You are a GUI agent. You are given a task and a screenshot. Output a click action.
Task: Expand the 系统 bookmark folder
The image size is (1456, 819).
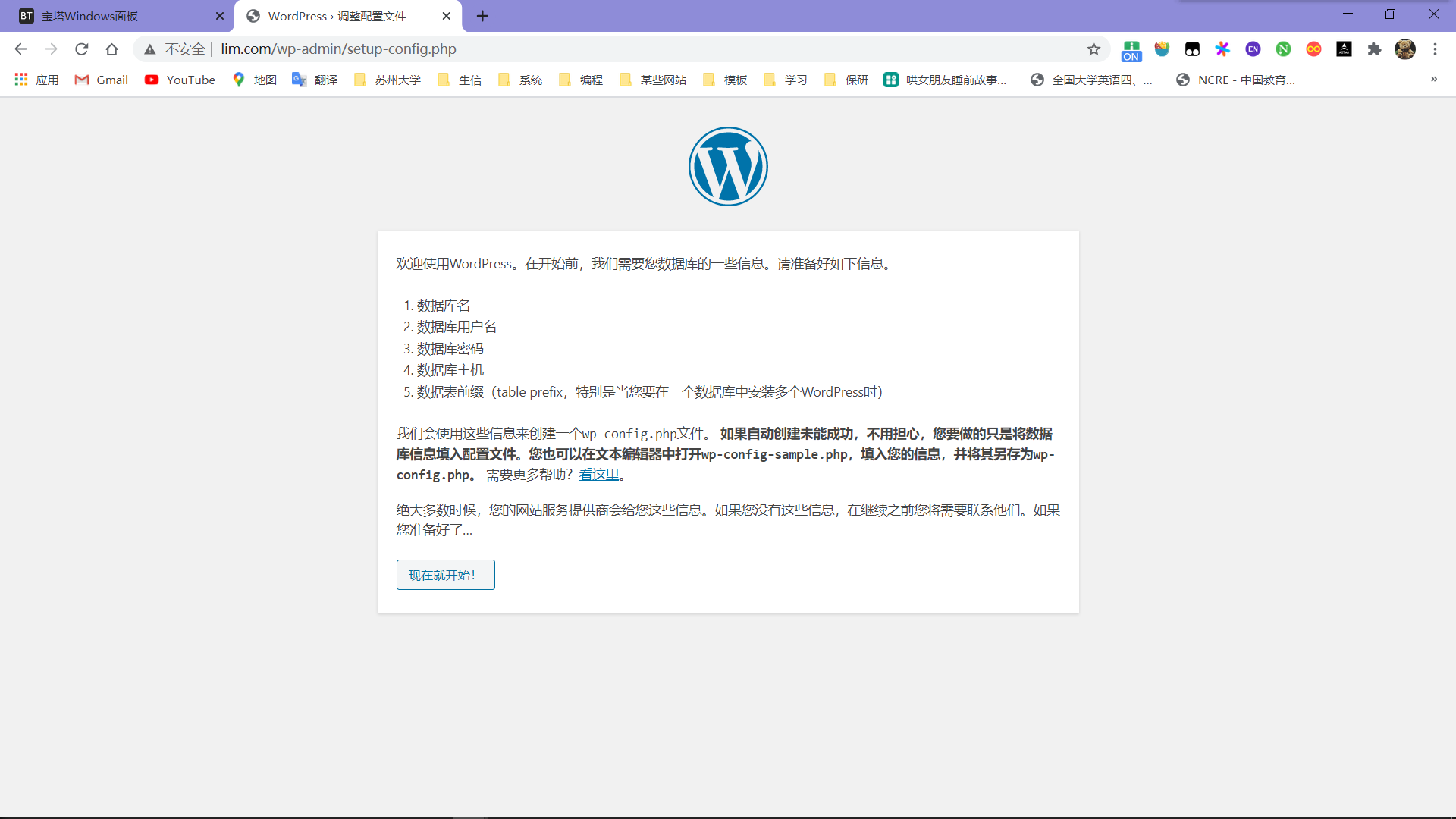pos(520,80)
